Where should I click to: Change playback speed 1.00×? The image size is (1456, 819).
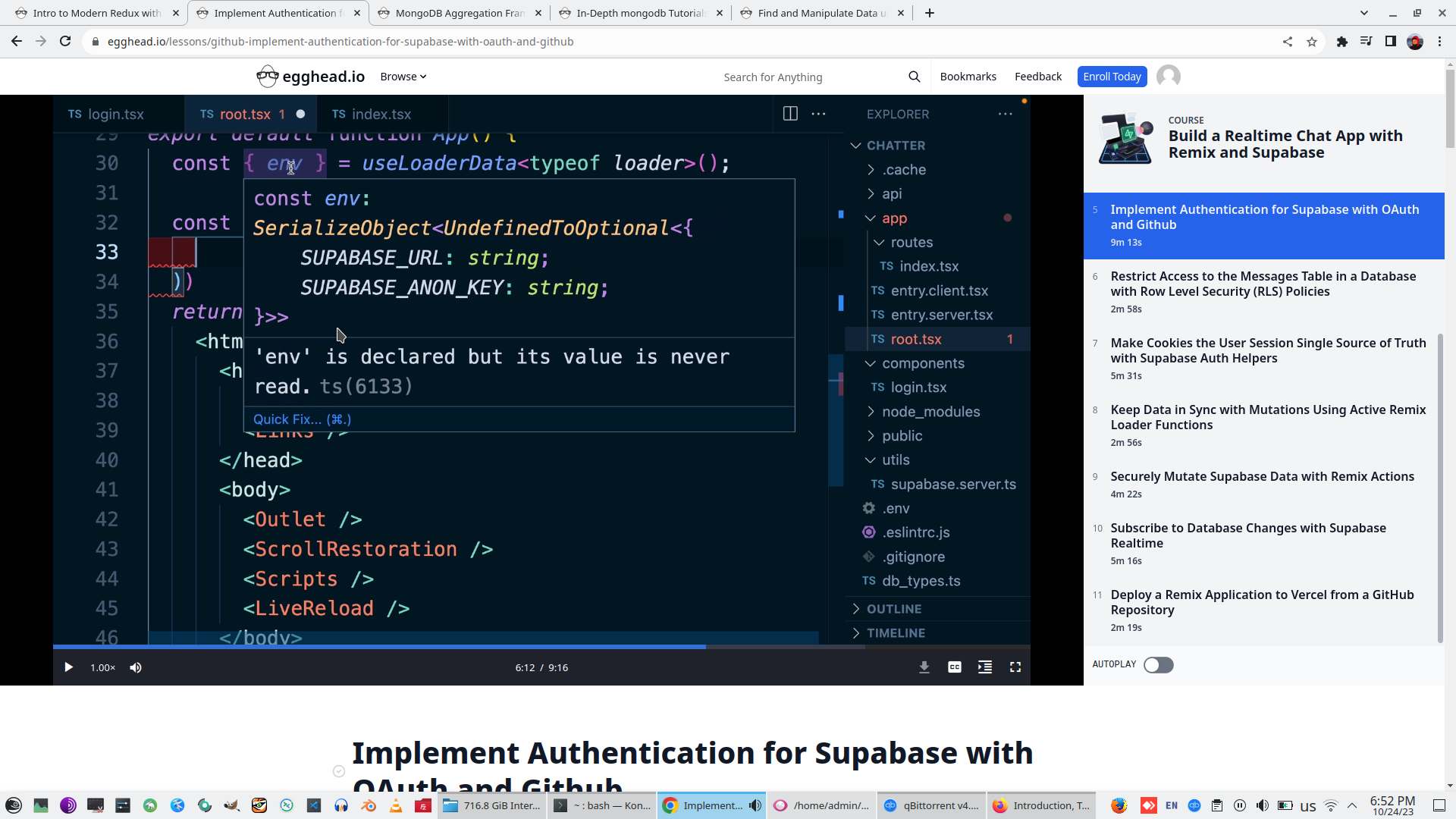pyautogui.click(x=102, y=667)
